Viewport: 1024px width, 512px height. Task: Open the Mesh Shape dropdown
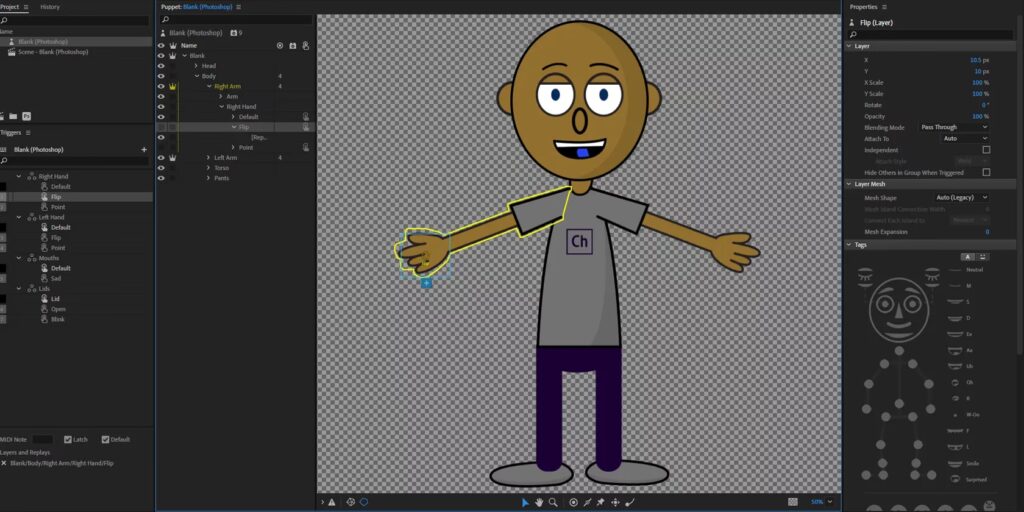[954, 198]
